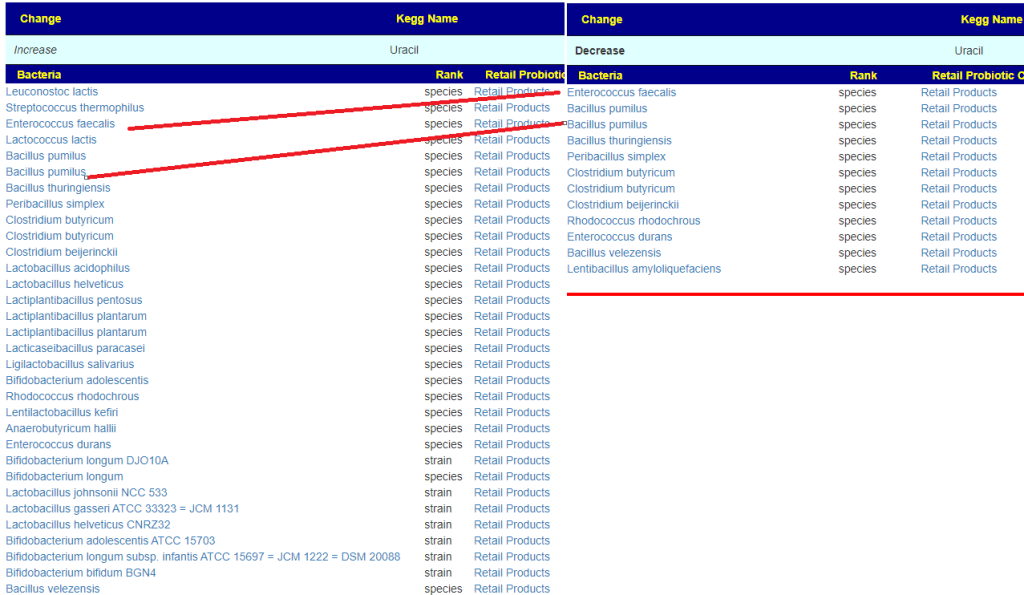The width and height of the screenshot is (1024, 595).
Task: Click the Bacteria column header in Decrease table
Action: 600,75
